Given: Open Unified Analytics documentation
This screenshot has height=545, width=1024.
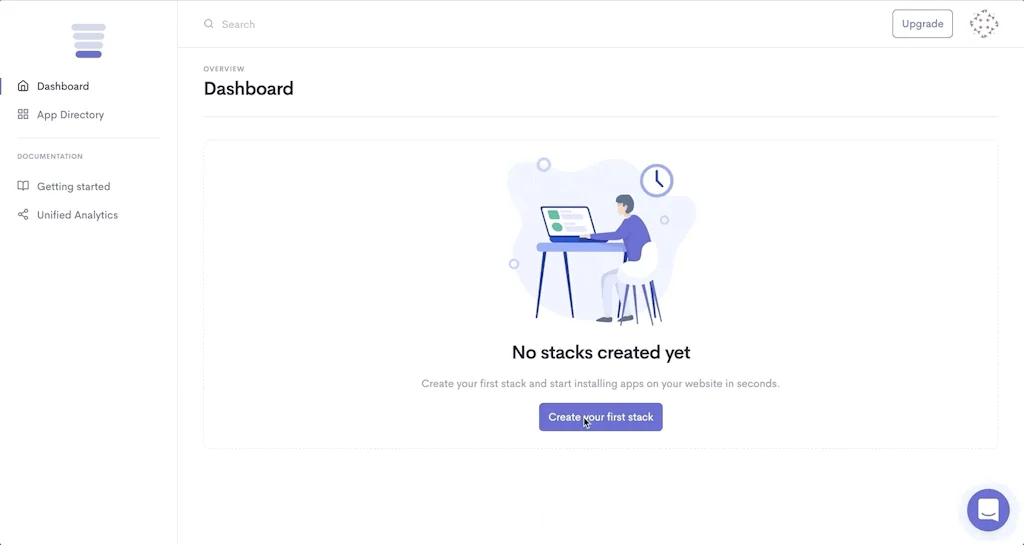Looking at the screenshot, I should tap(77, 215).
